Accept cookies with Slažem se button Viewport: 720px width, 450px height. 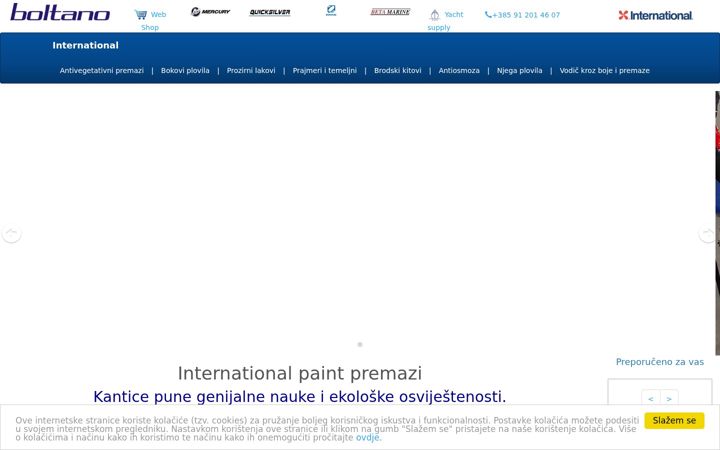coord(674,421)
